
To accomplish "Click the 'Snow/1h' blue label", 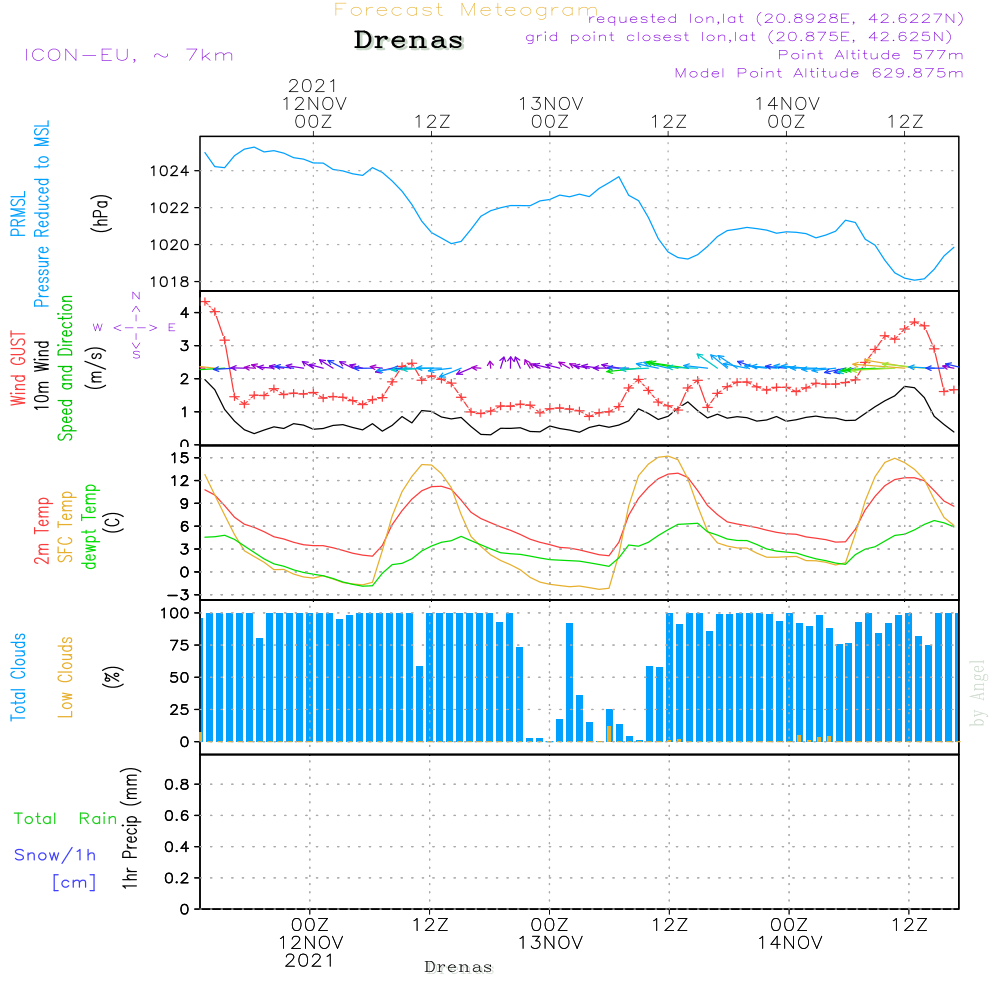I will [55, 855].
